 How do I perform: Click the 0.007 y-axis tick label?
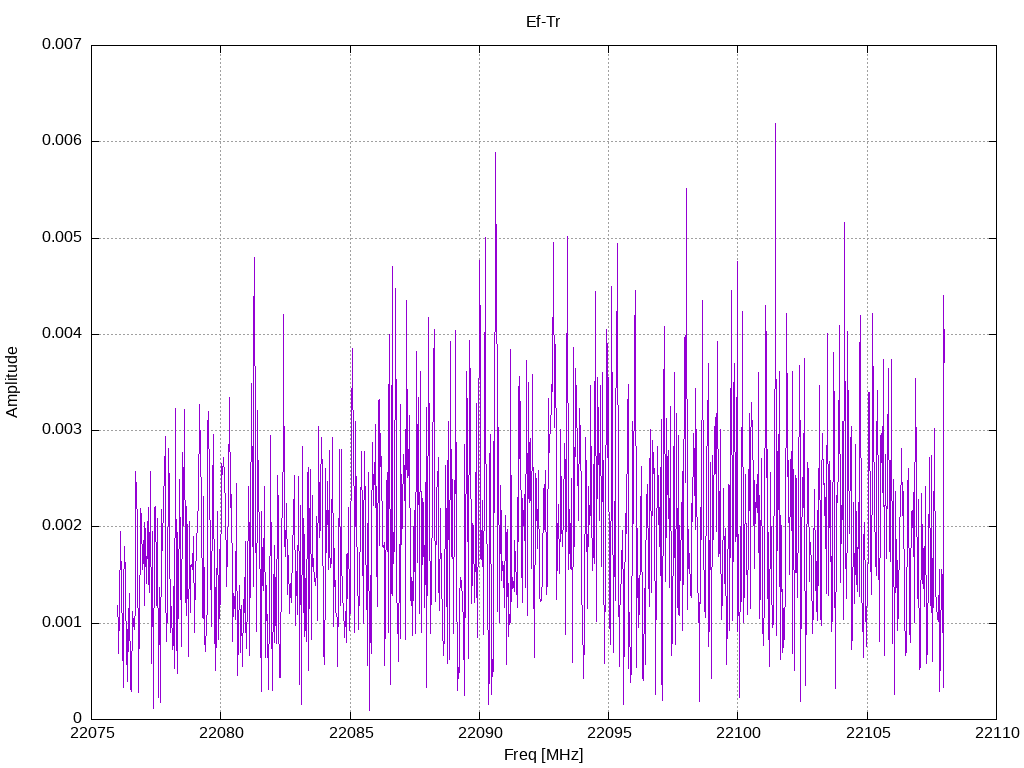tap(62, 44)
